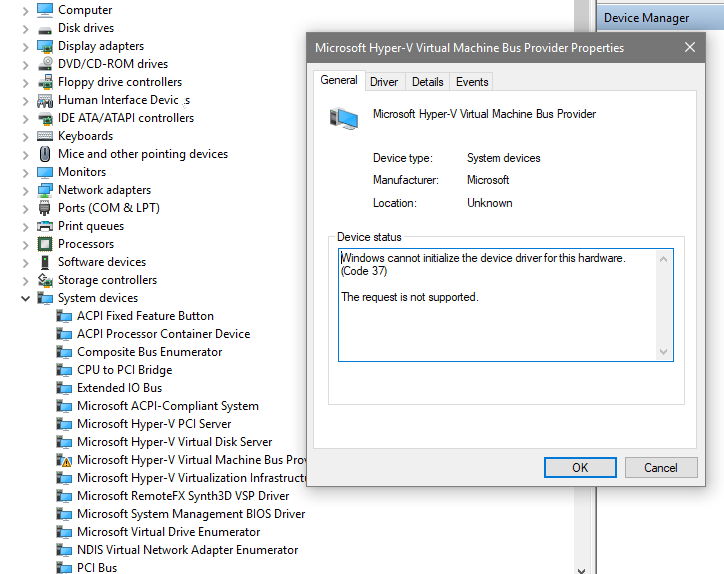724x574 pixels.
Task: Select Microsoft ACPI-Compliant System
Action: point(168,406)
